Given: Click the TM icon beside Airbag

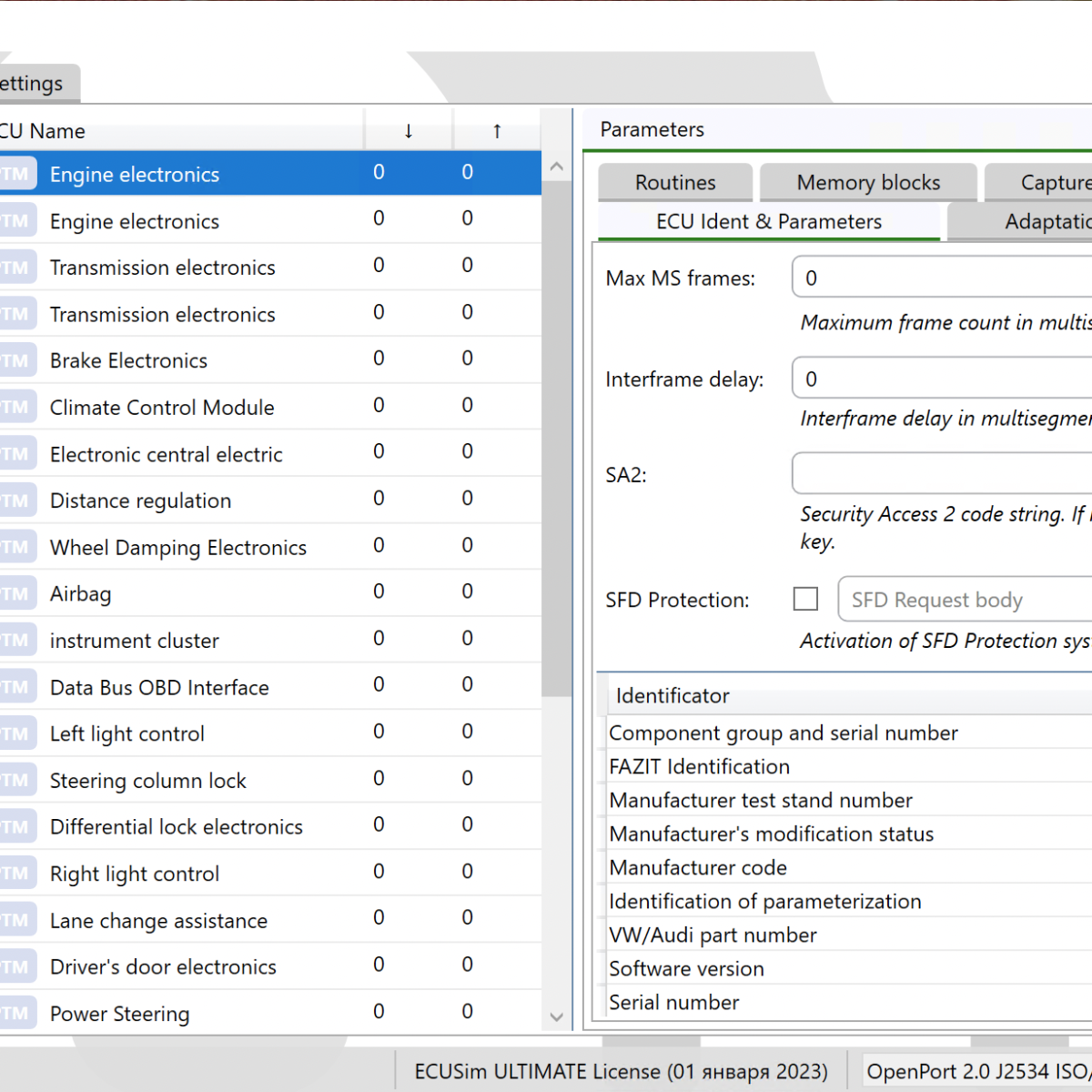Looking at the screenshot, I should 16,594.
